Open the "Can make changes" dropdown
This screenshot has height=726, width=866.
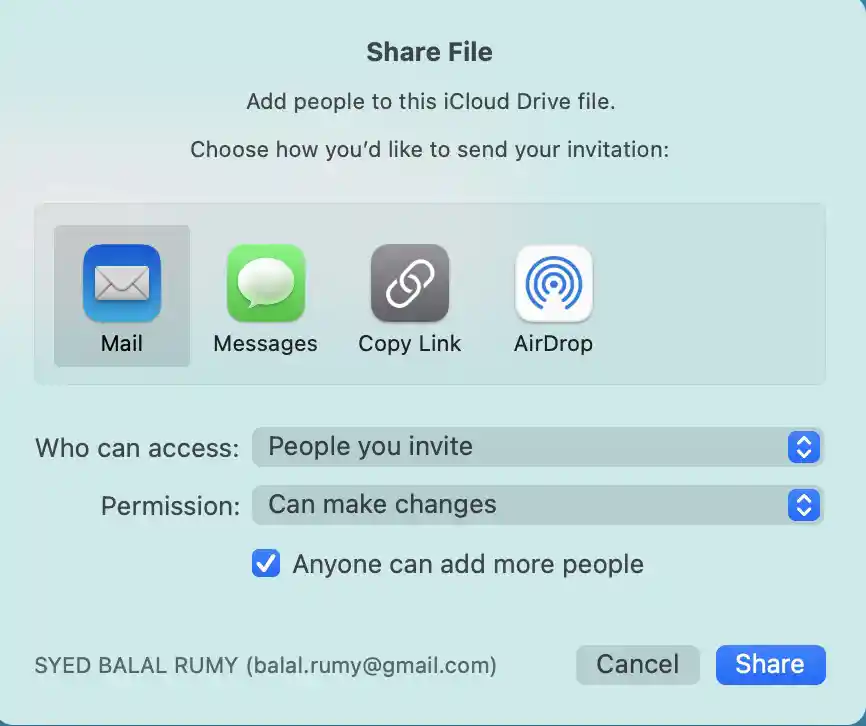pyautogui.click(x=537, y=505)
